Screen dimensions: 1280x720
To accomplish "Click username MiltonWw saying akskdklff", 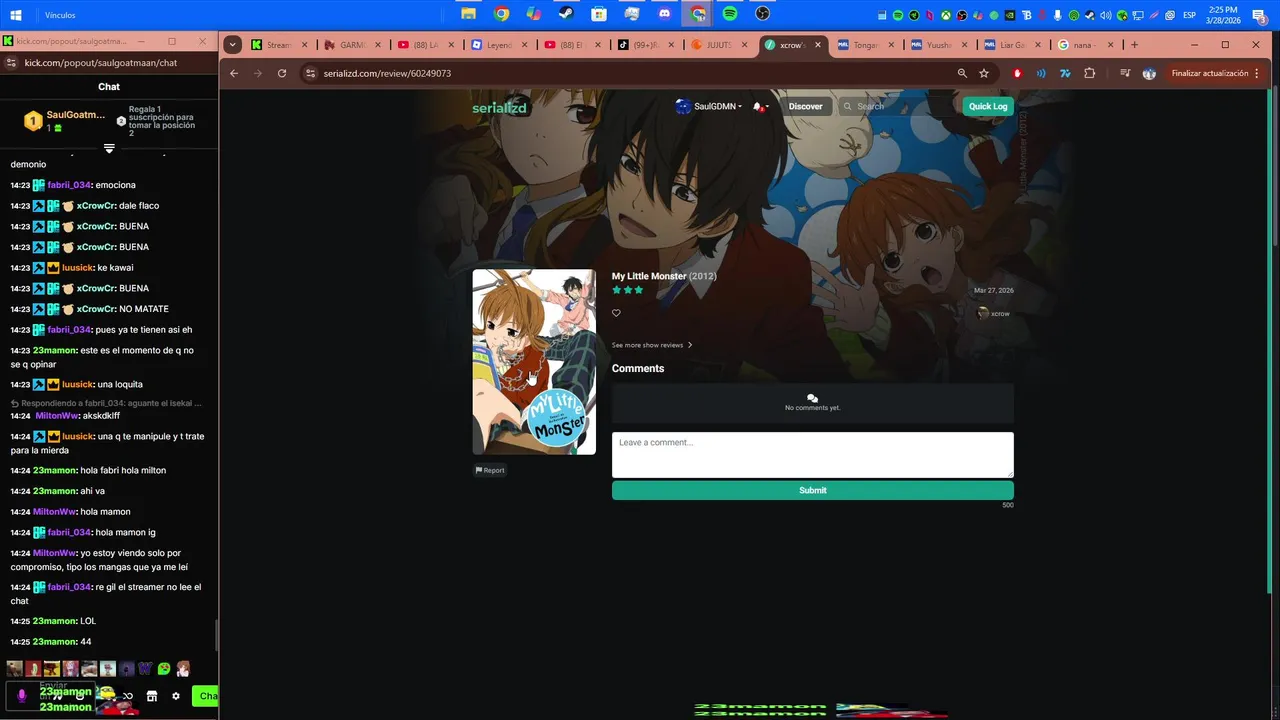I will (x=57, y=416).
